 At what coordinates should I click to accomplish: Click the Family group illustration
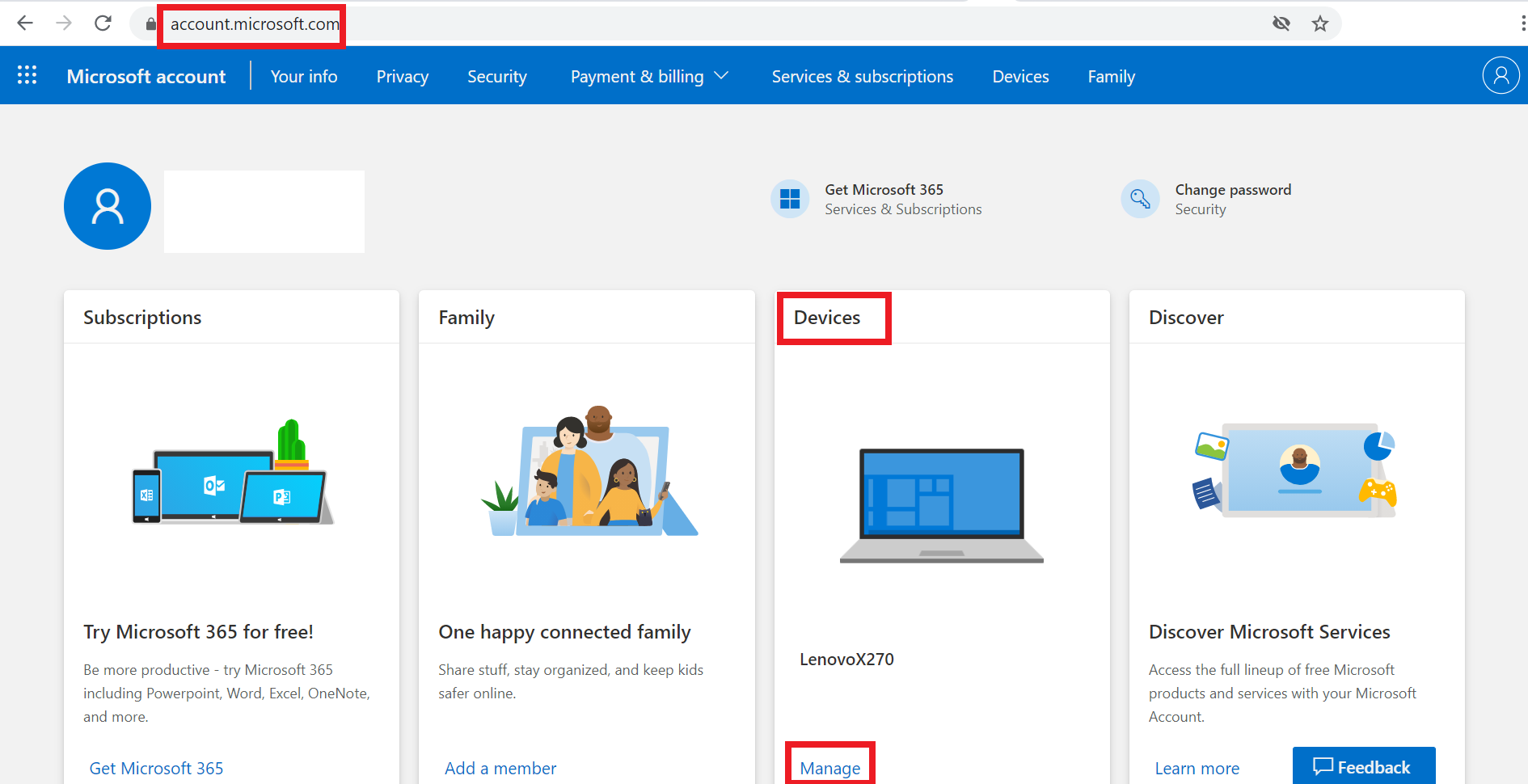589,471
